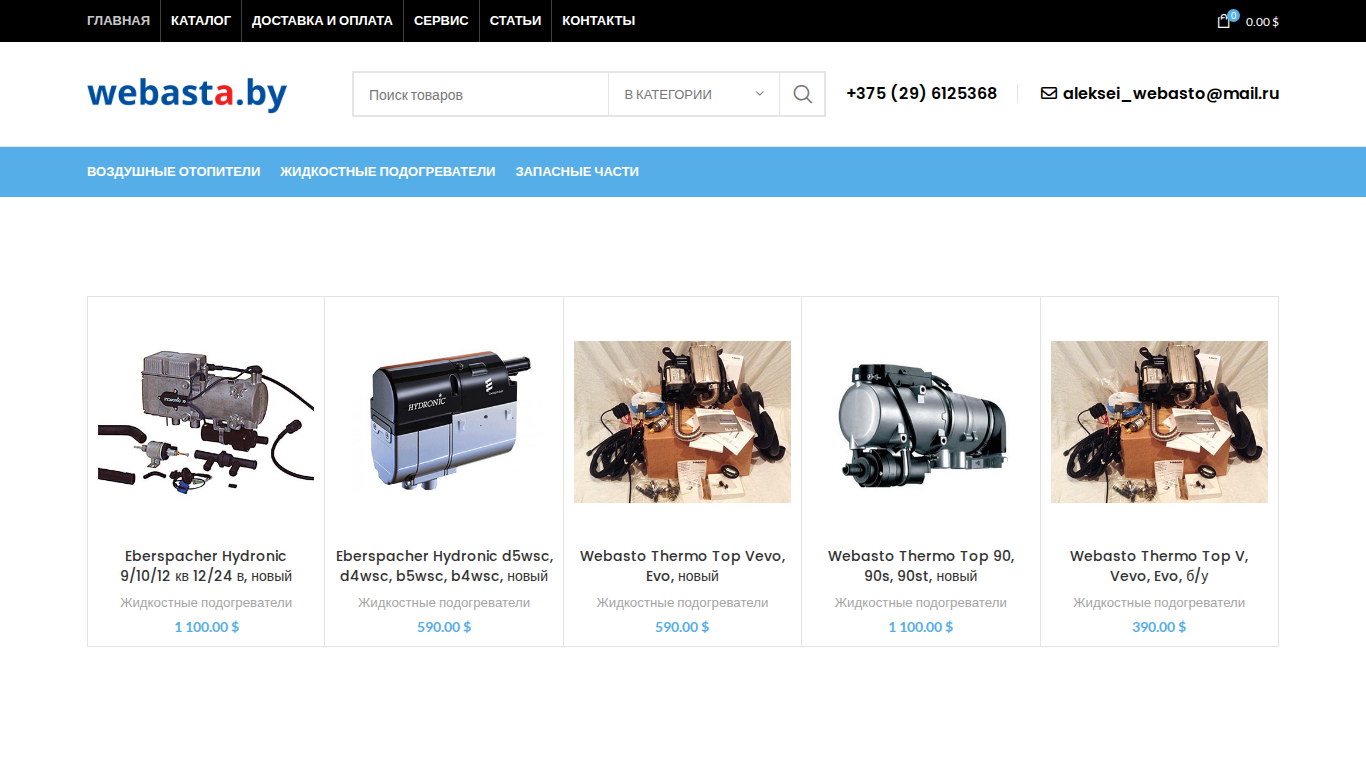Expand the 'В категории' dropdown
Screen dimensions: 1366x768
click(x=694, y=94)
